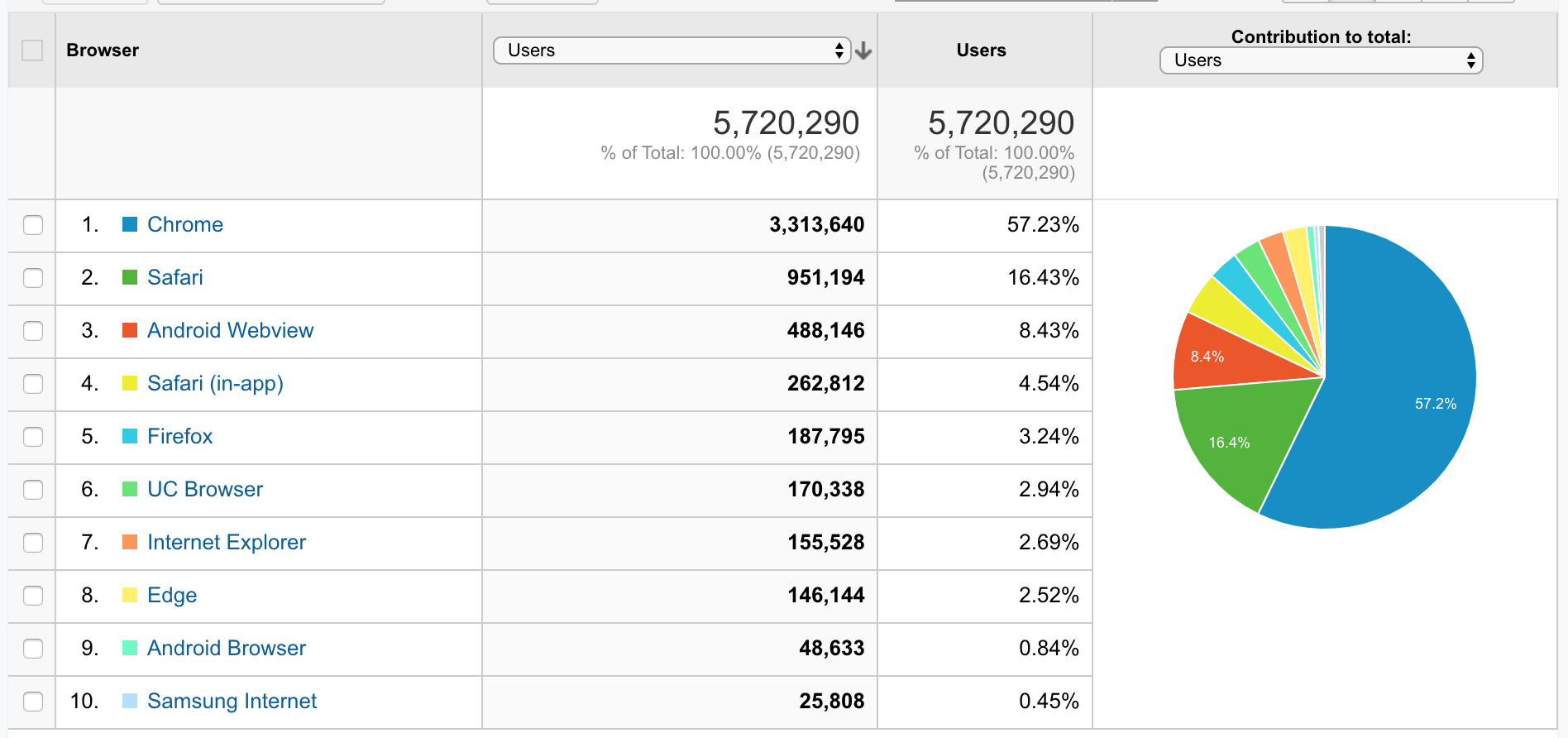Click the descending sort arrow icon
This screenshot has width=1568, height=738.
click(863, 51)
